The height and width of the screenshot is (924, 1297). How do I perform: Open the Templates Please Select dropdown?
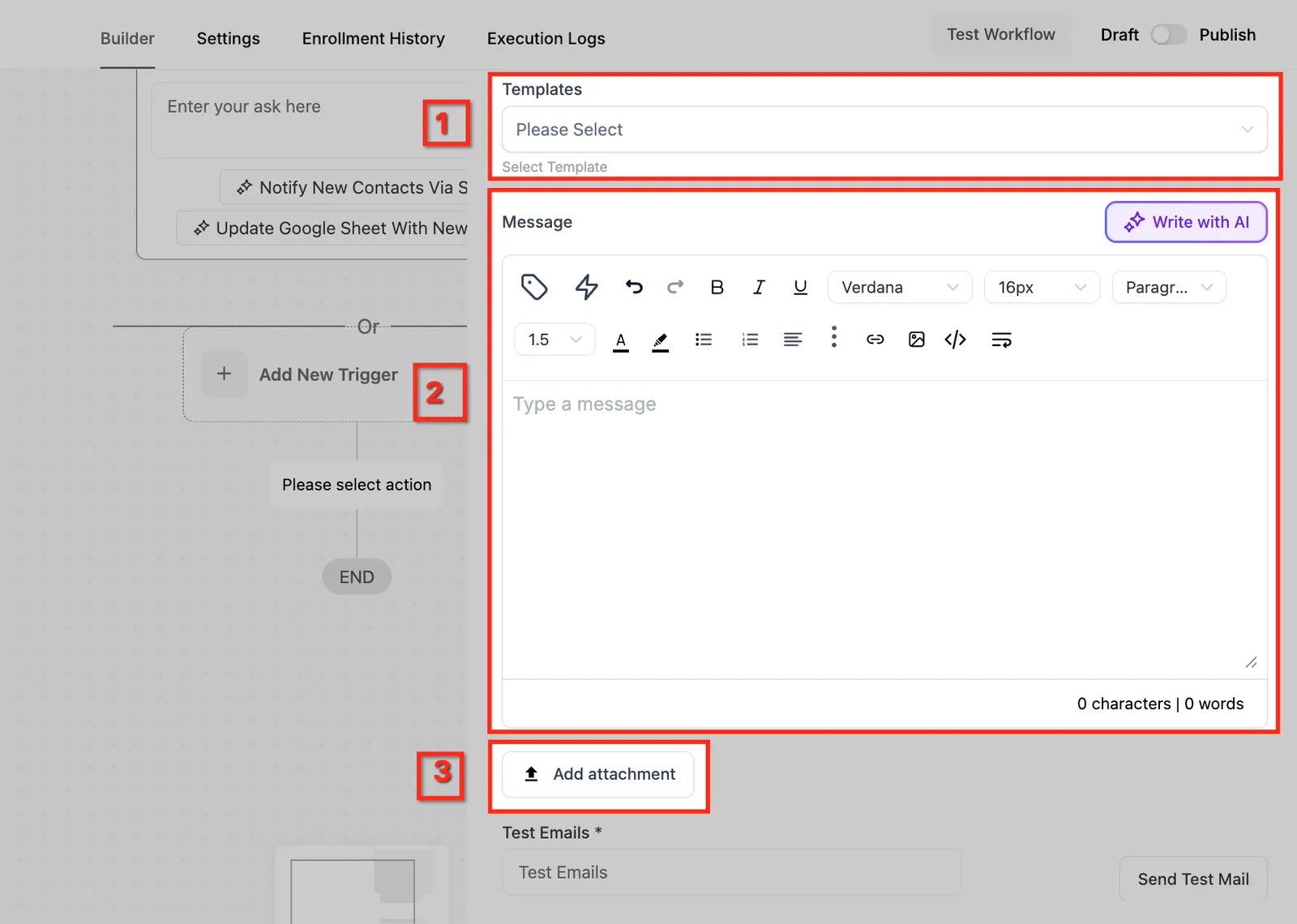[x=884, y=130]
